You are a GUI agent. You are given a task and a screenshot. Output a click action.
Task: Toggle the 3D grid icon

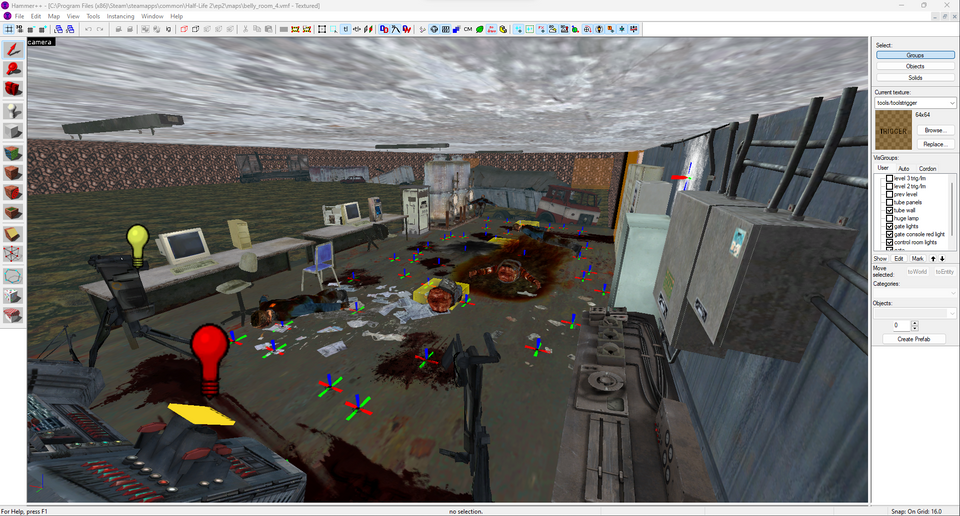pyautogui.click(x=20, y=29)
